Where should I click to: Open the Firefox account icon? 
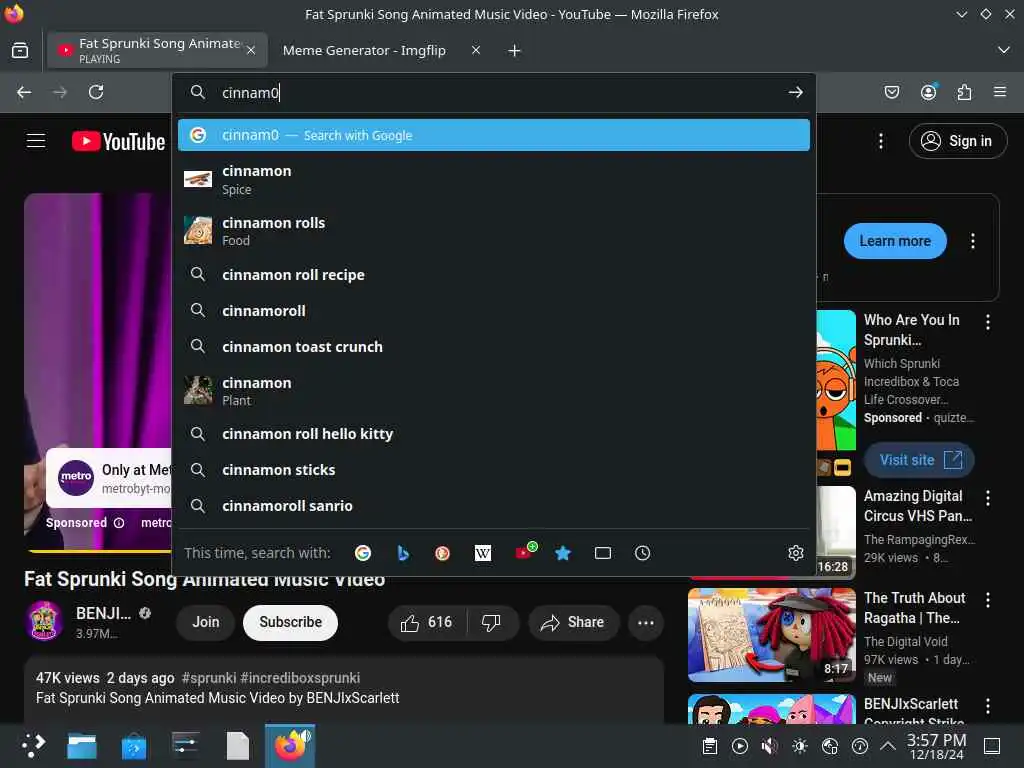pos(928,92)
